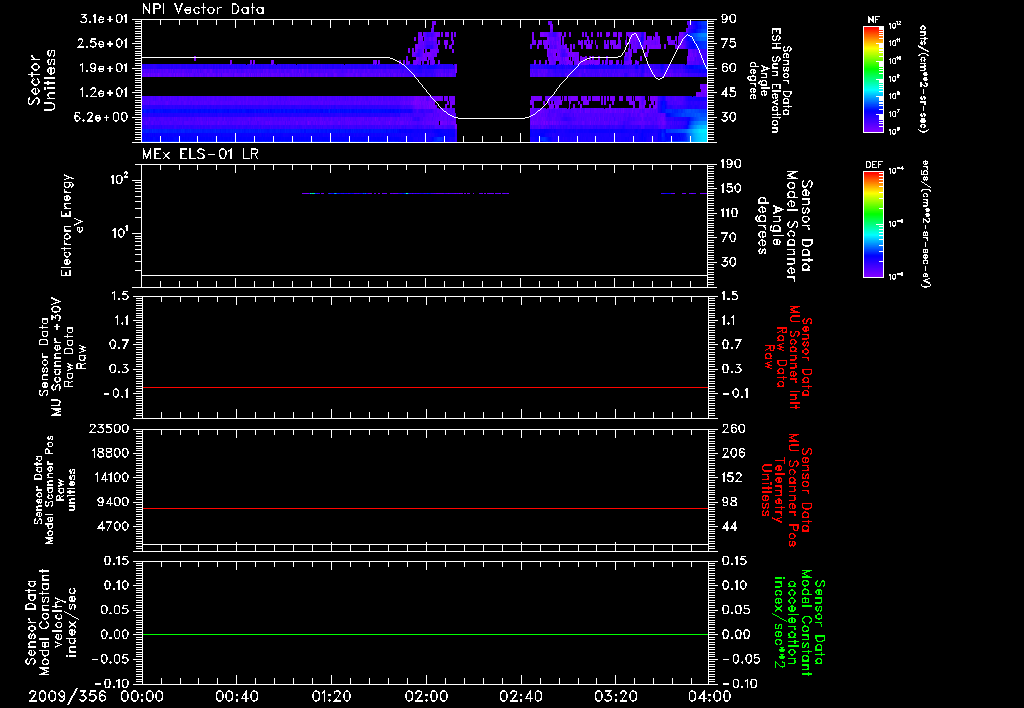
Task: Click the "02:00" time tick label
Action: point(426,696)
